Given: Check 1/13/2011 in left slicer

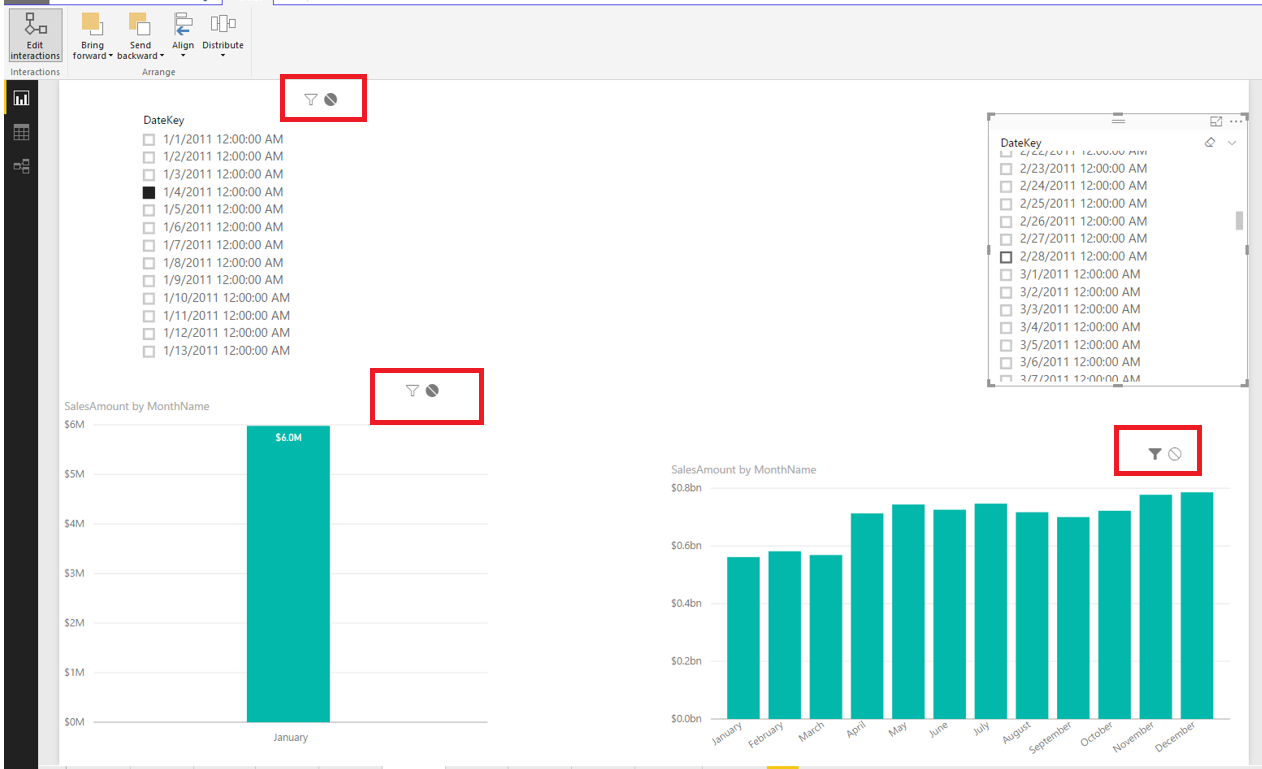Looking at the screenshot, I should [149, 351].
